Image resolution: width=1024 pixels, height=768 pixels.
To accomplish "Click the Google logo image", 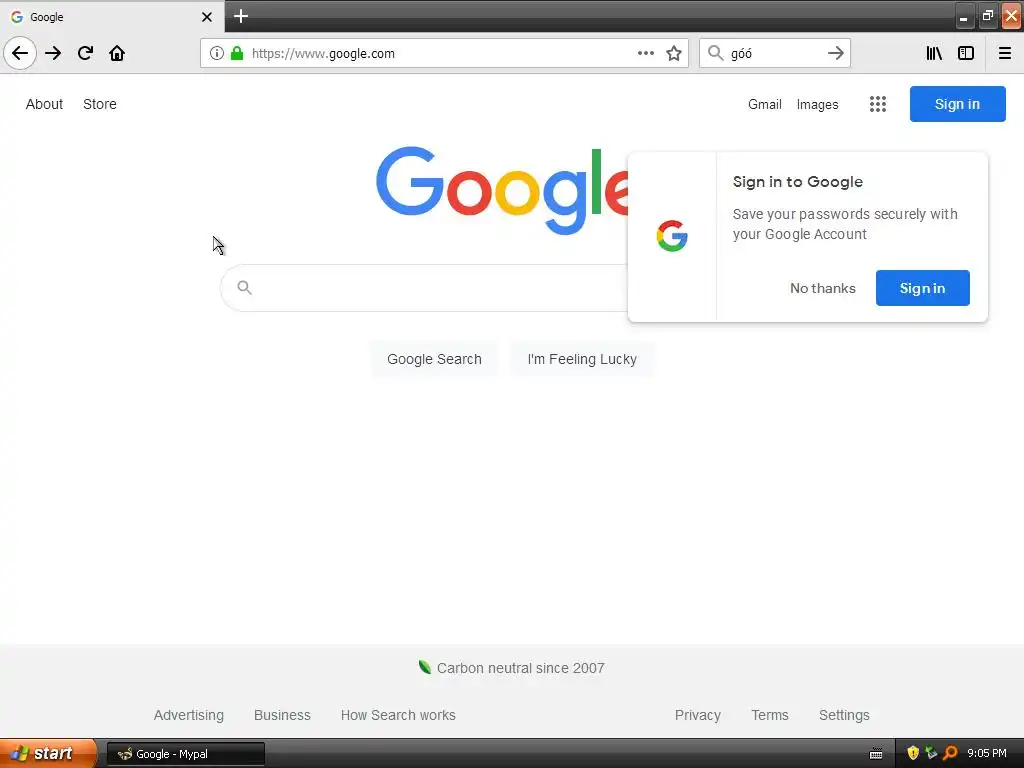I will (x=502, y=189).
